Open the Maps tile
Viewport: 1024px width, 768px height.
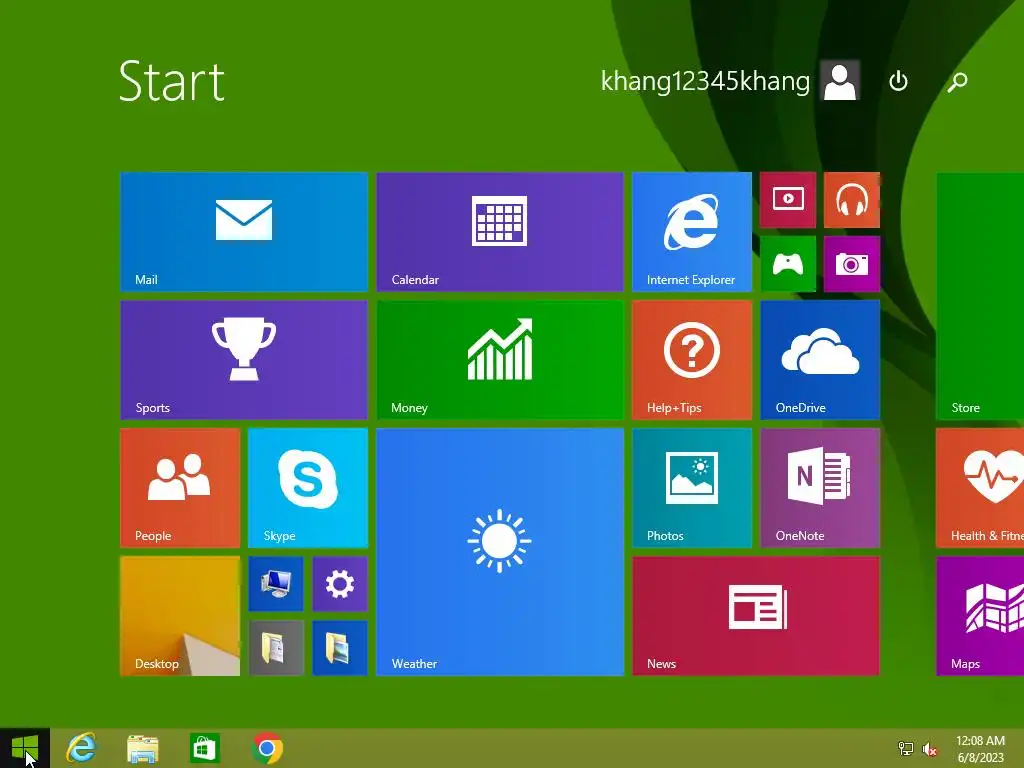point(980,616)
